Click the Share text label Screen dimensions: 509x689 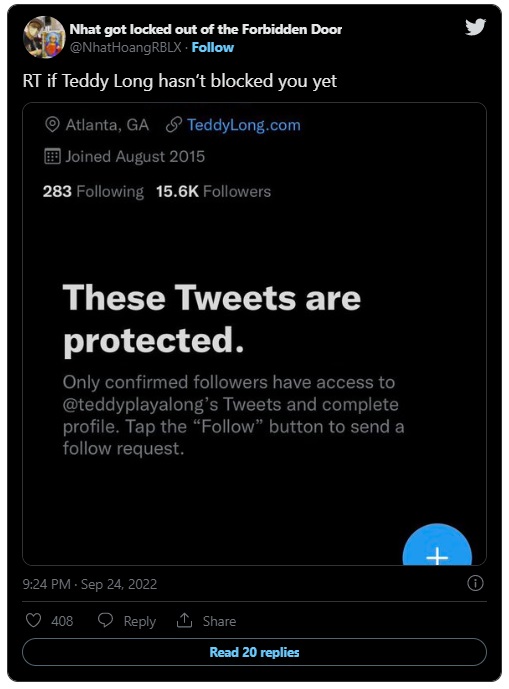pos(219,621)
